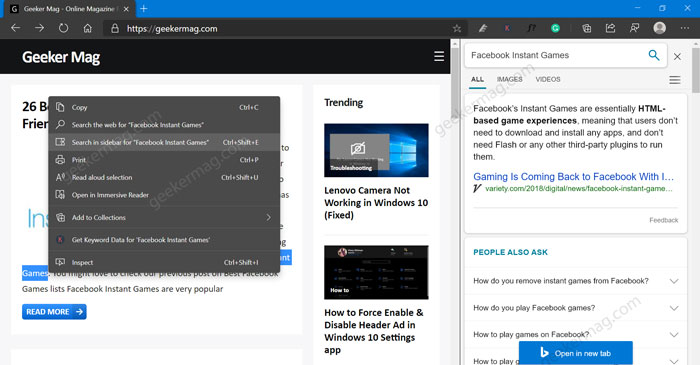Choose Inspect in the context menu
Screen dimensions: 700x365
point(164,262)
